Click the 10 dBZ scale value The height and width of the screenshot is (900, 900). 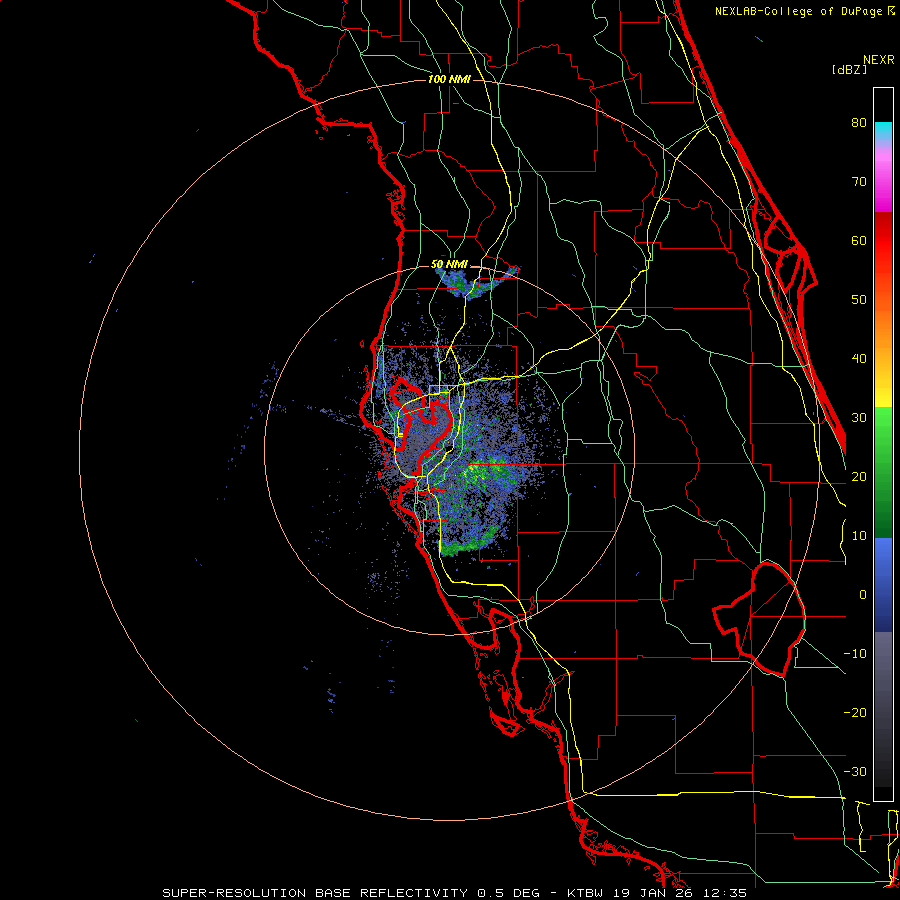tap(859, 536)
